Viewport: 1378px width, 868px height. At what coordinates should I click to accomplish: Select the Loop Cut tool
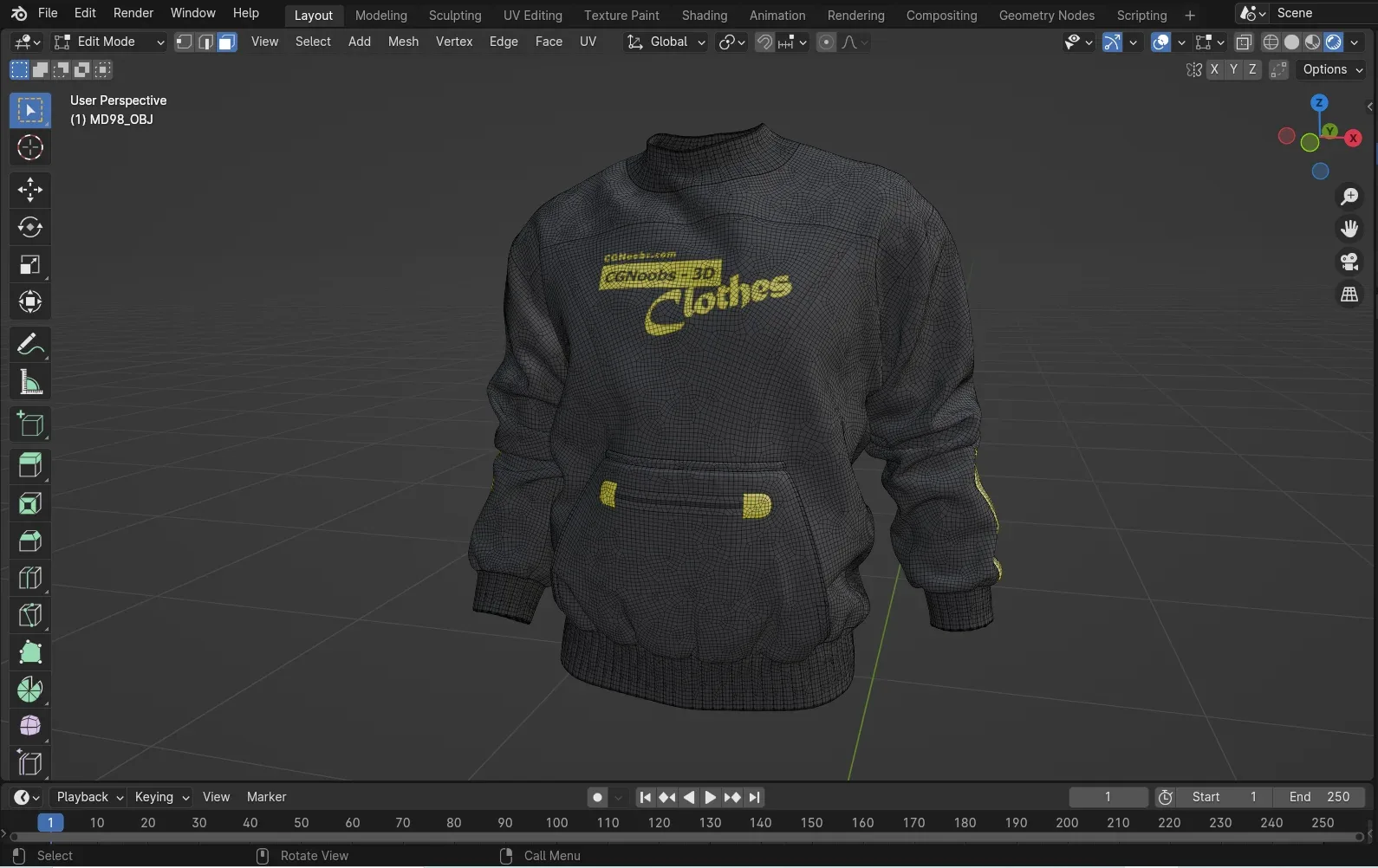click(30, 578)
